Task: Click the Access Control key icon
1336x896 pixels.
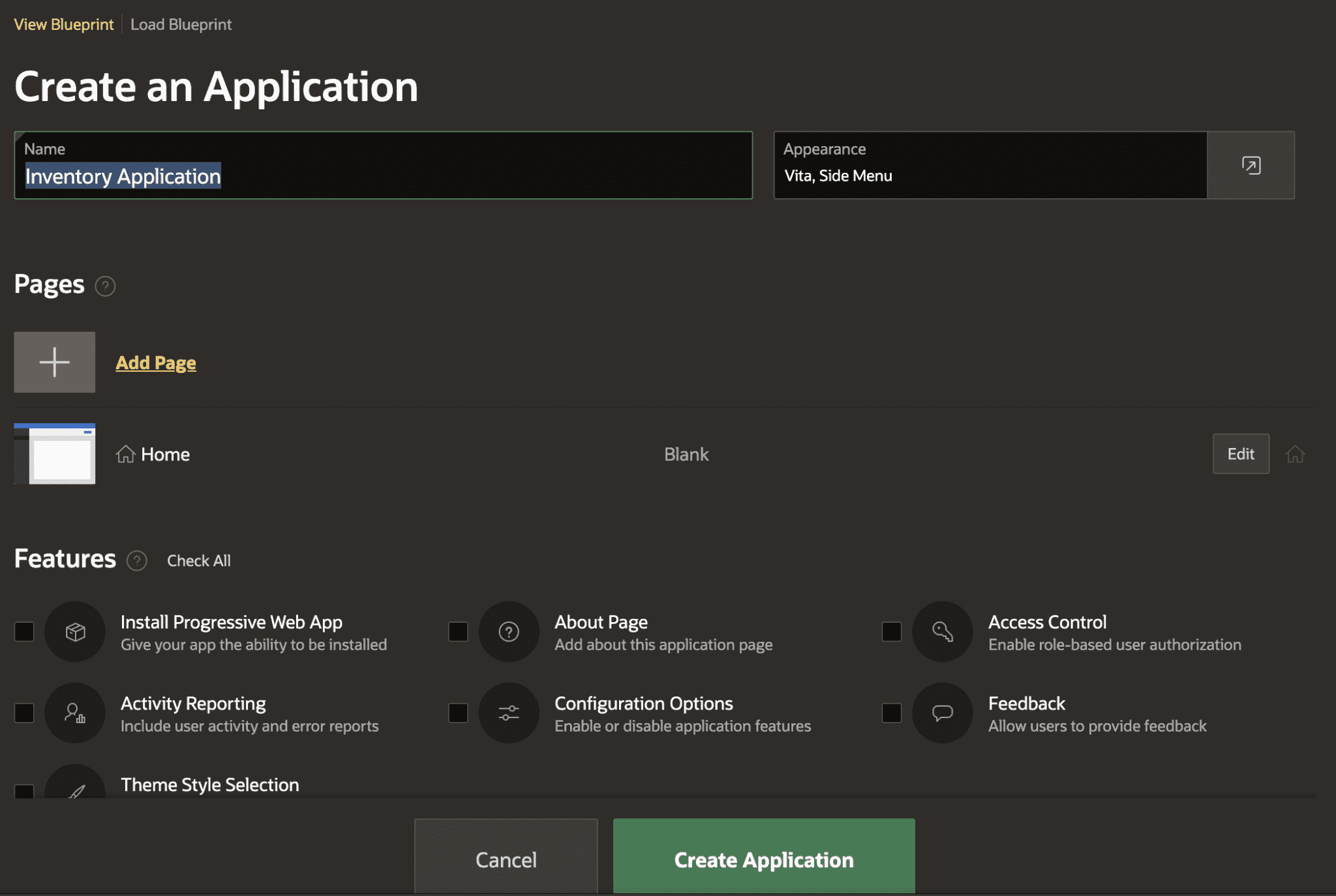Action: (x=941, y=631)
